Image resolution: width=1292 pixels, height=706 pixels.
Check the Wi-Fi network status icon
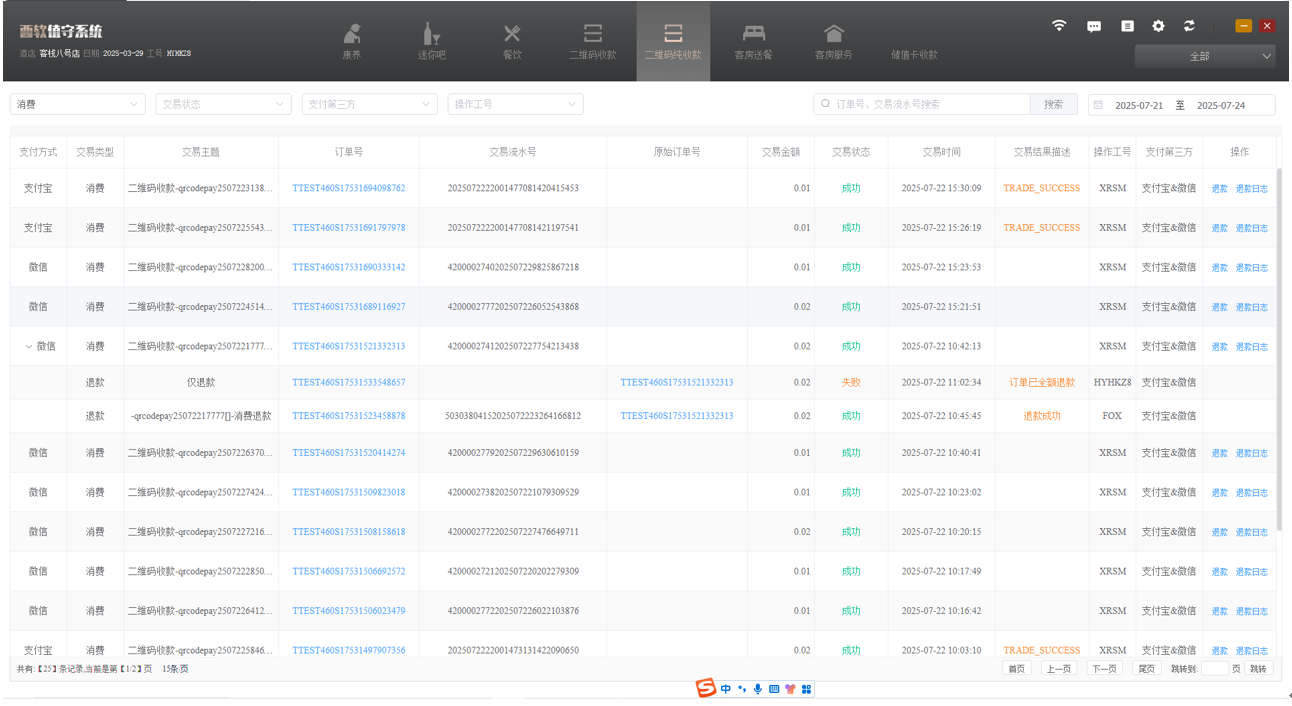click(x=1060, y=26)
